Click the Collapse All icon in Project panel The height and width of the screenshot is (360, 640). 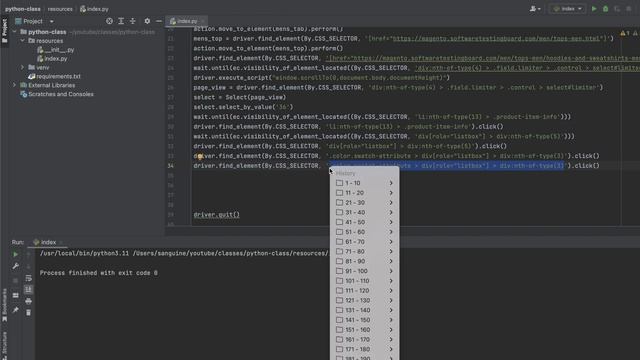[133, 21]
